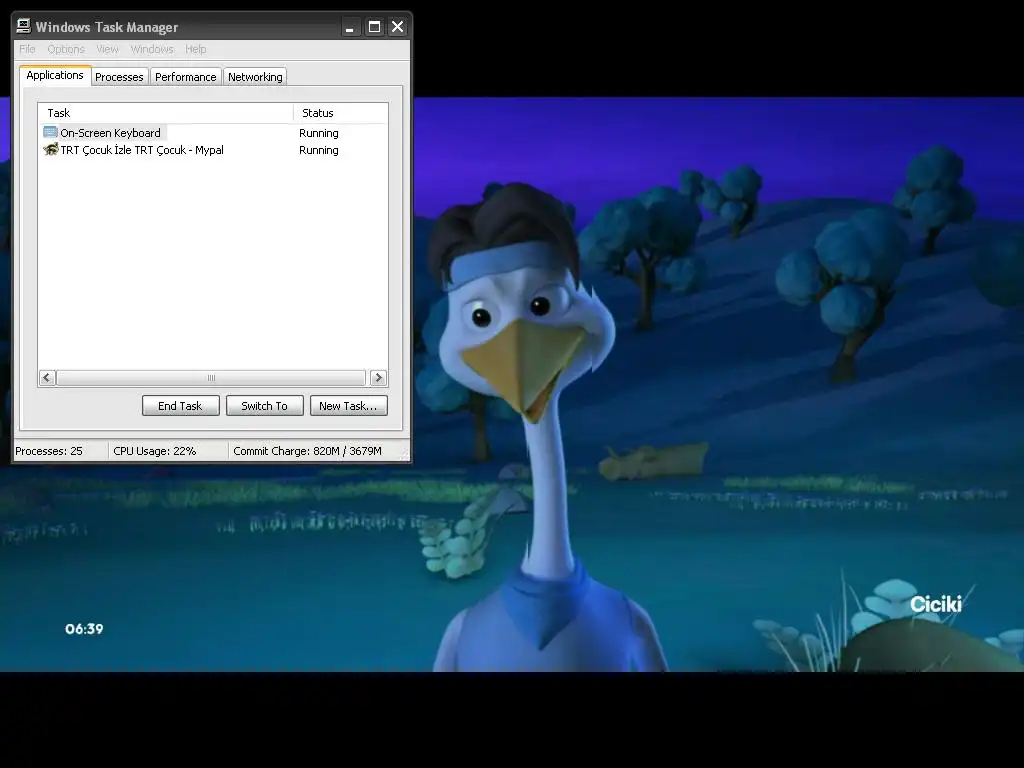Click the right arrow of horizontal scrollbar
The height and width of the screenshot is (768, 1024).
(x=378, y=377)
